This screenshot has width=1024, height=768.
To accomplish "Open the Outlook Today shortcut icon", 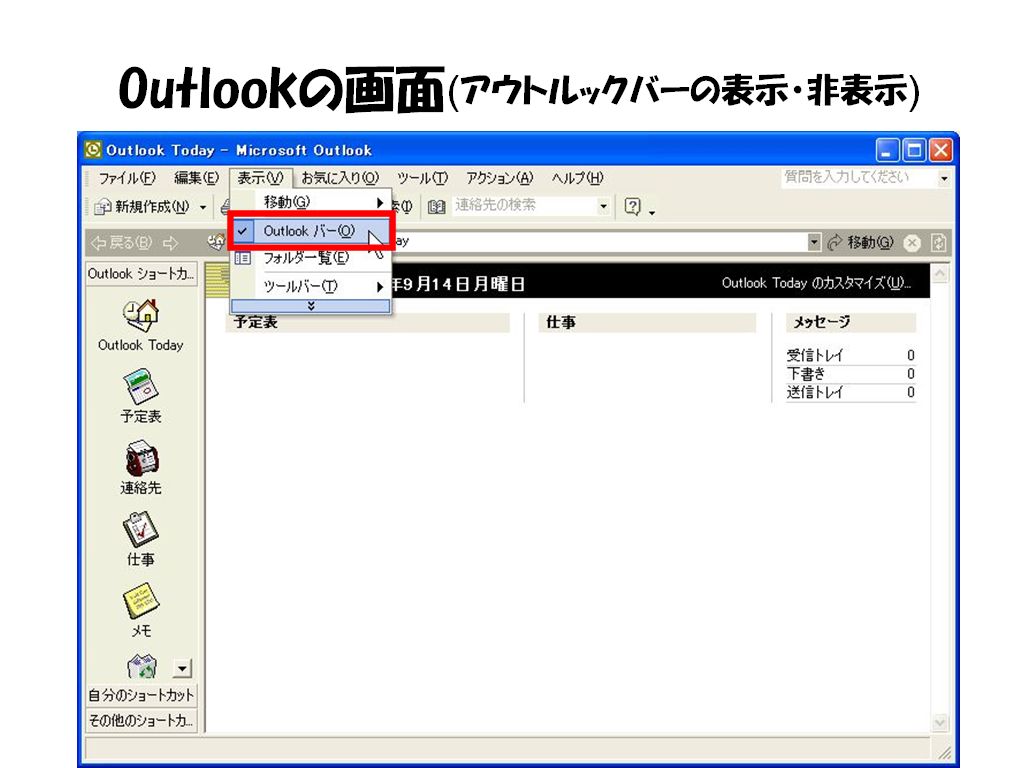I will point(140,315).
